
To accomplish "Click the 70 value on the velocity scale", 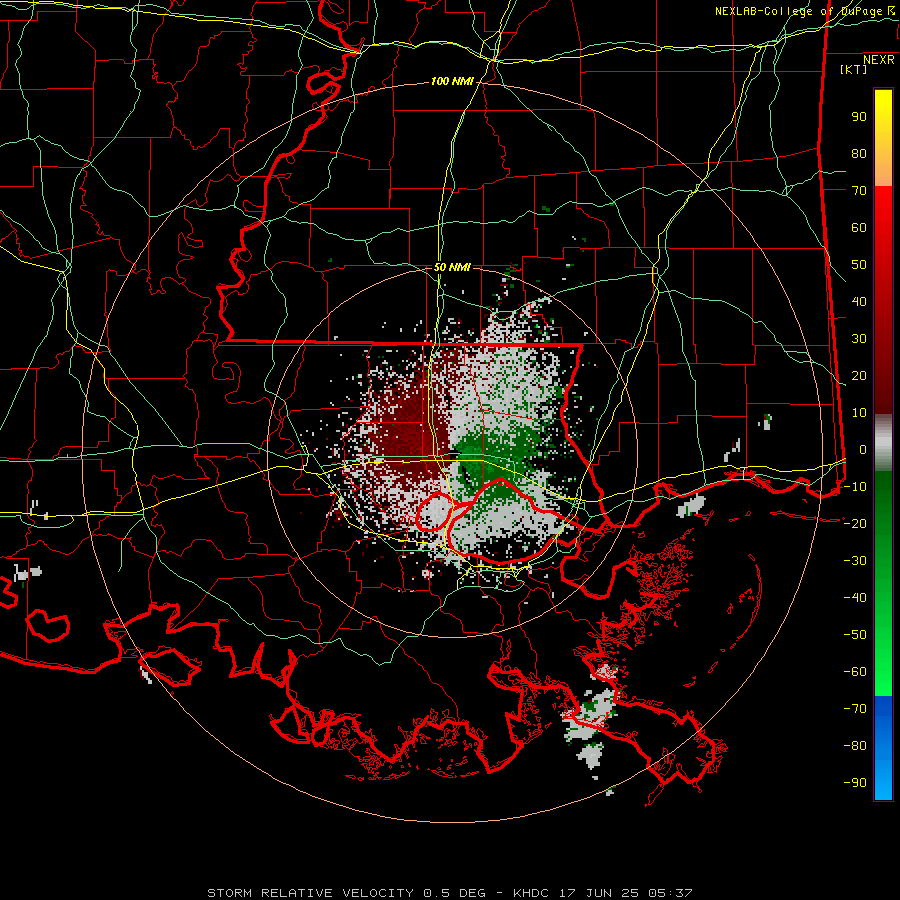I will point(859,191).
